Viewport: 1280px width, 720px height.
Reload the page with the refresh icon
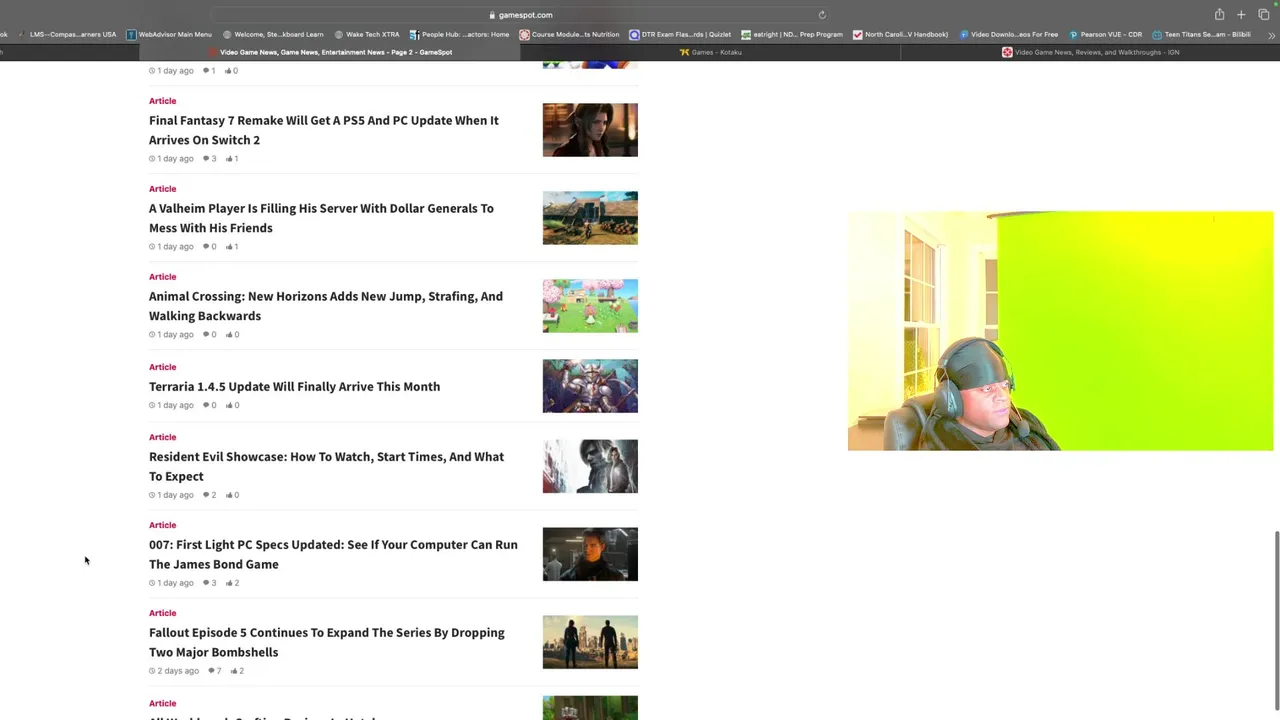pos(822,15)
